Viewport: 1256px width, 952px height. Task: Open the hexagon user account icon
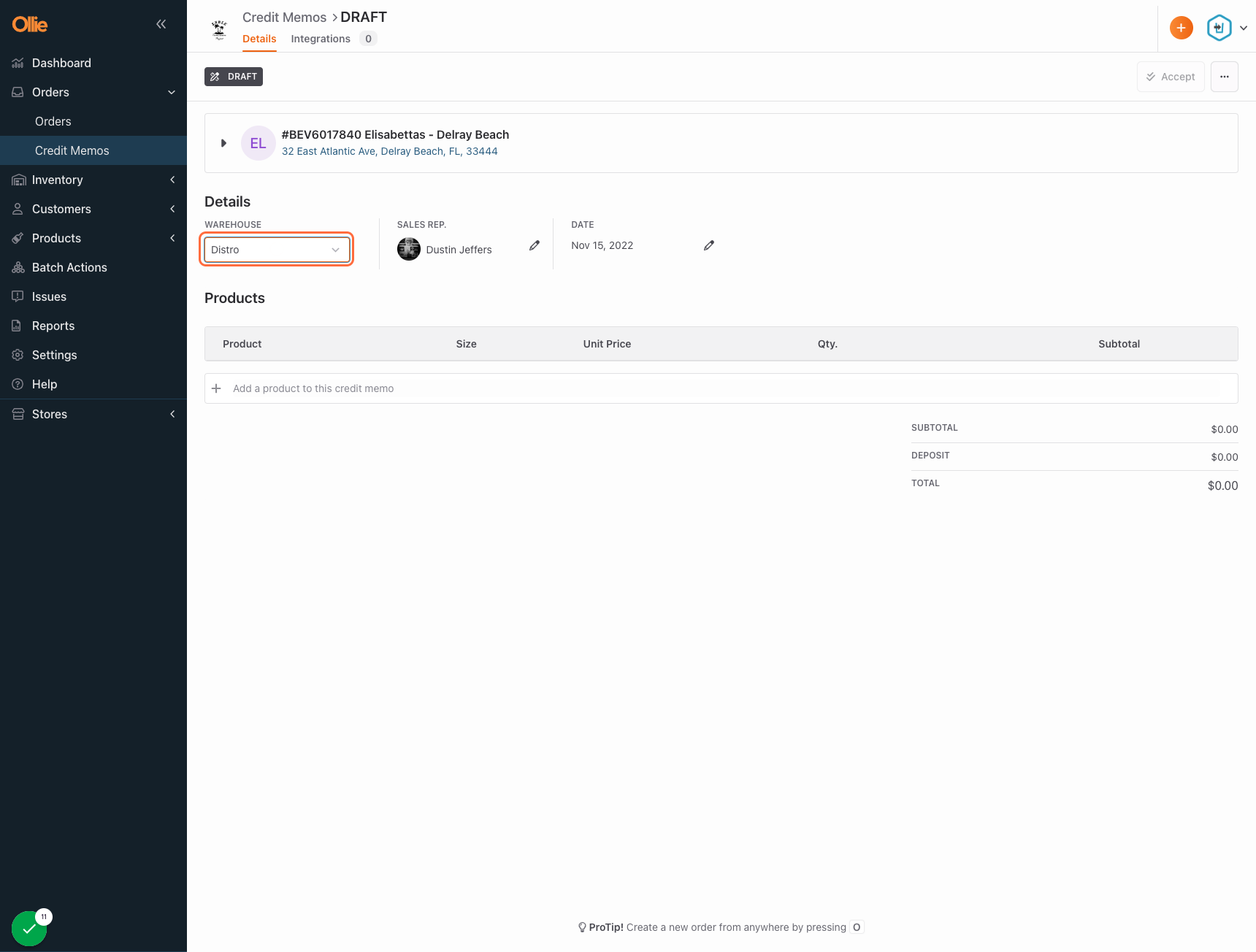click(1219, 28)
